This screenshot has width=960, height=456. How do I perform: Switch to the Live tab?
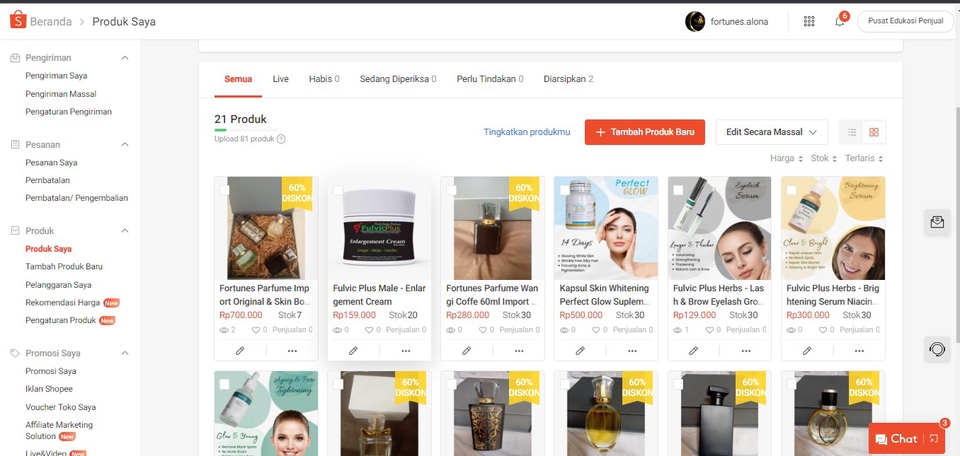(x=280, y=79)
